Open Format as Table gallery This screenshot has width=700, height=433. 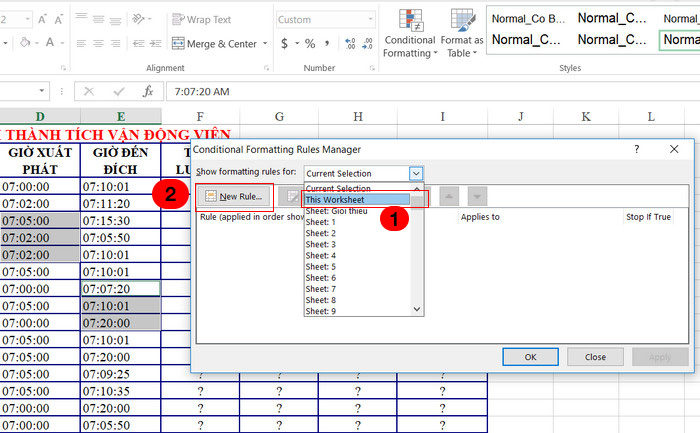click(462, 33)
